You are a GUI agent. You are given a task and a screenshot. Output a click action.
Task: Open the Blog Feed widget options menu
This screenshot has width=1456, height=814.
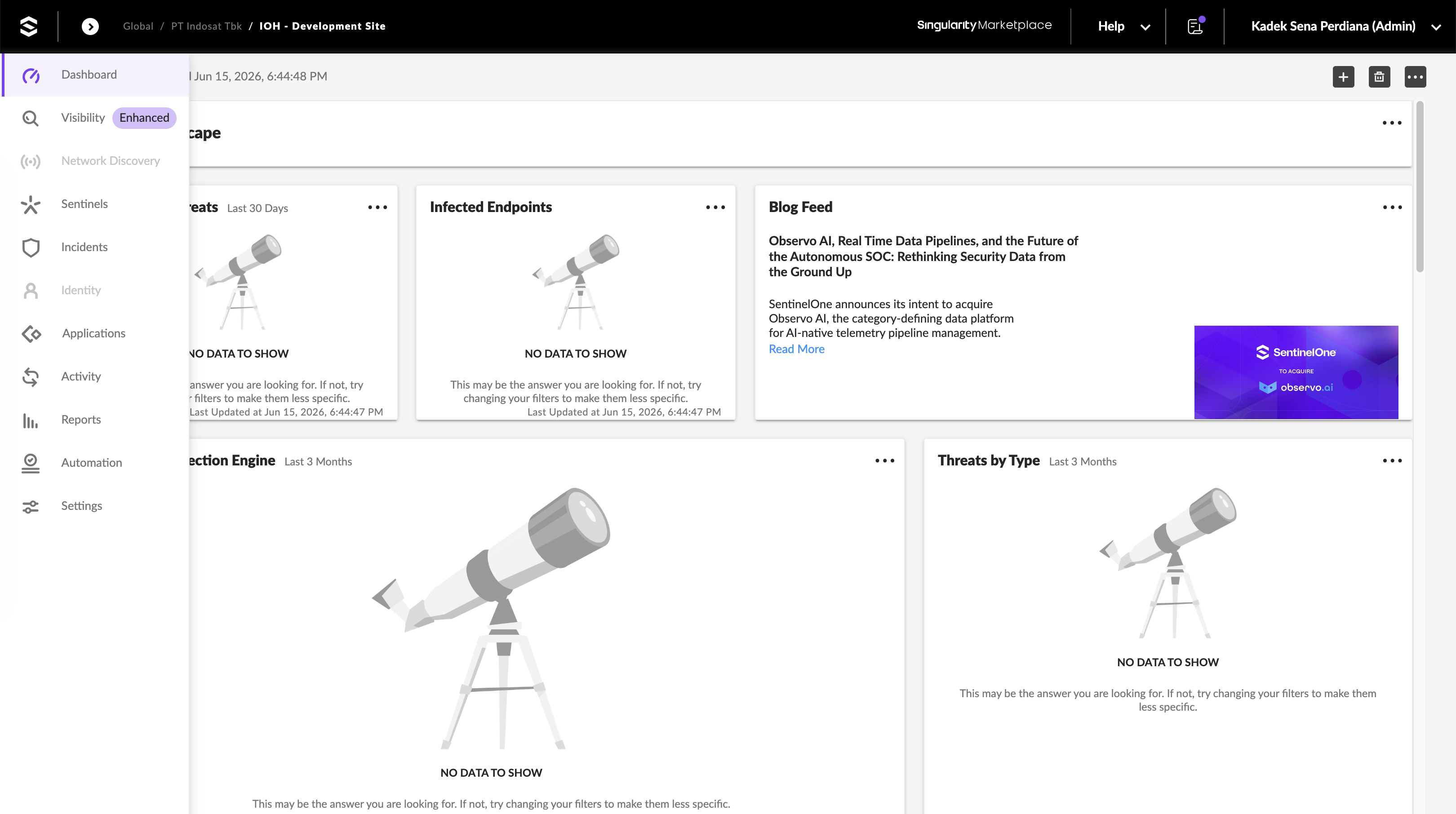1392,207
